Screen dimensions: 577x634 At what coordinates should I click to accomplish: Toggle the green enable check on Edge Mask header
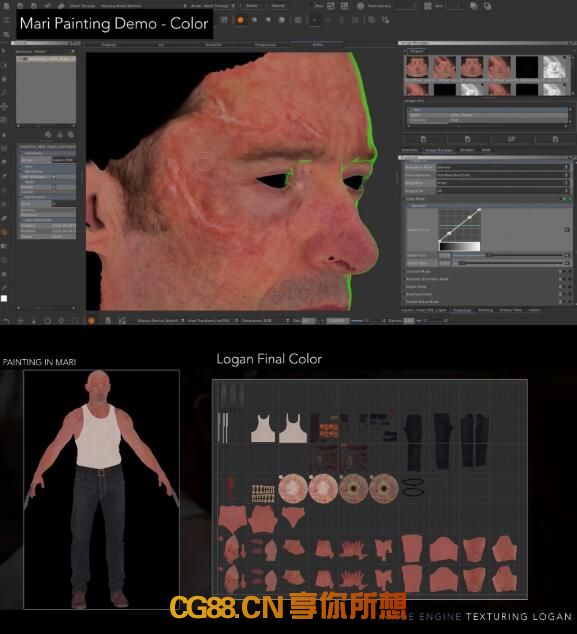coord(570,199)
